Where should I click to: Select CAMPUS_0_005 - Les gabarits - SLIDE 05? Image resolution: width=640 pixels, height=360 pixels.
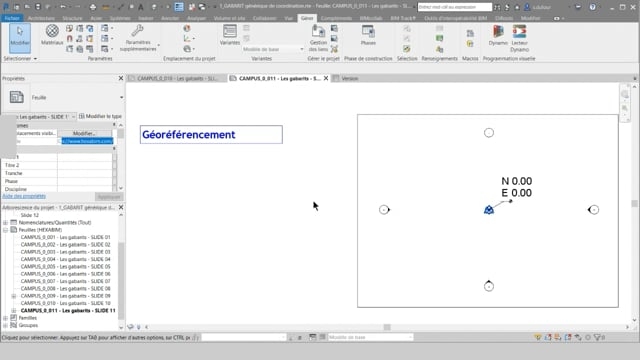[x=65, y=267]
